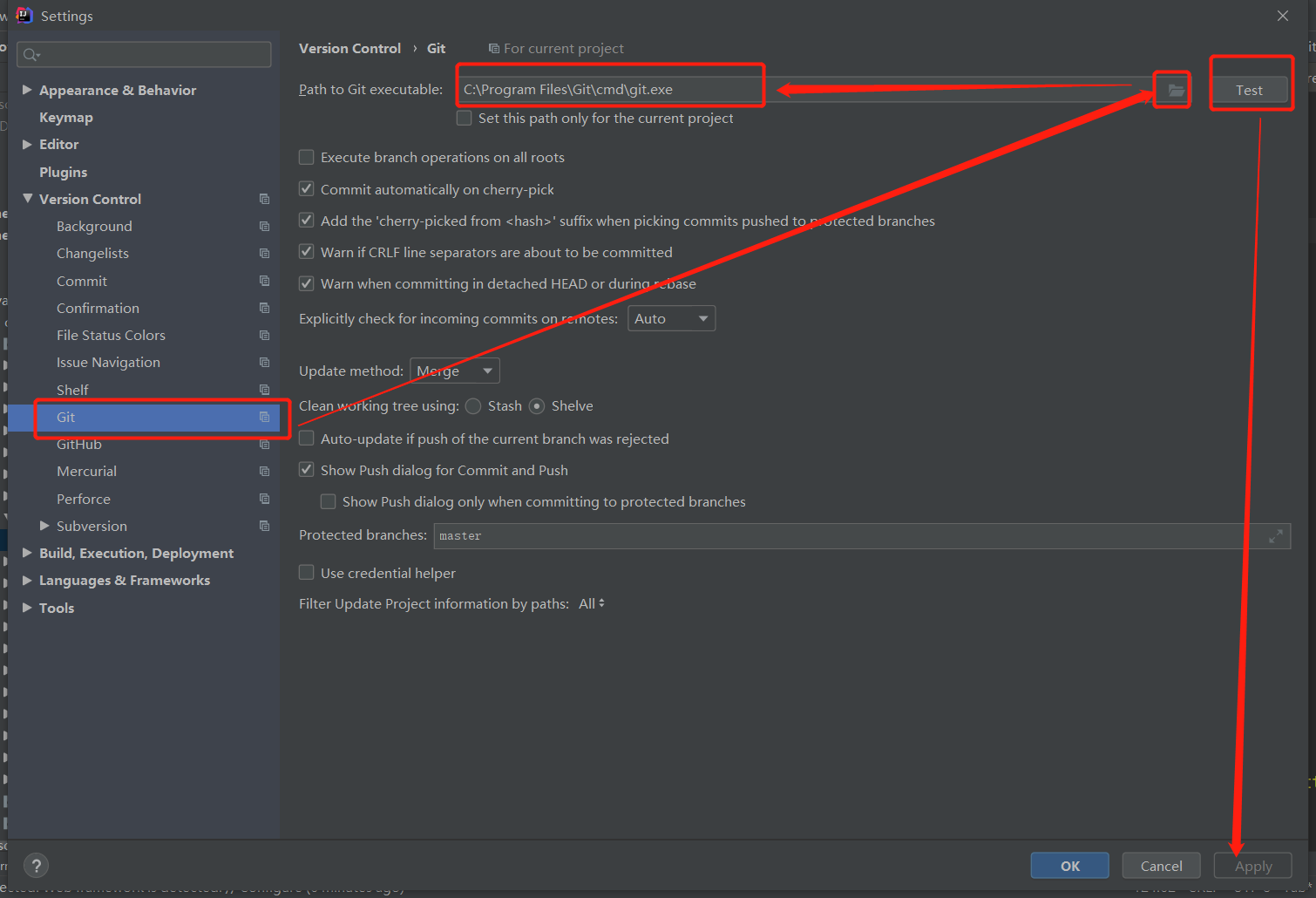Select the Stash radio button
The image size is (1316, 898).
[473, 406]
